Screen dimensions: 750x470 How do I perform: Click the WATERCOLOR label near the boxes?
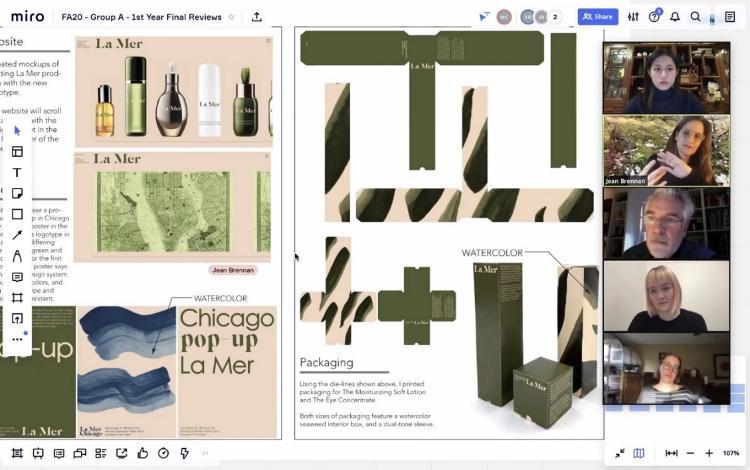tap(492, 253)
